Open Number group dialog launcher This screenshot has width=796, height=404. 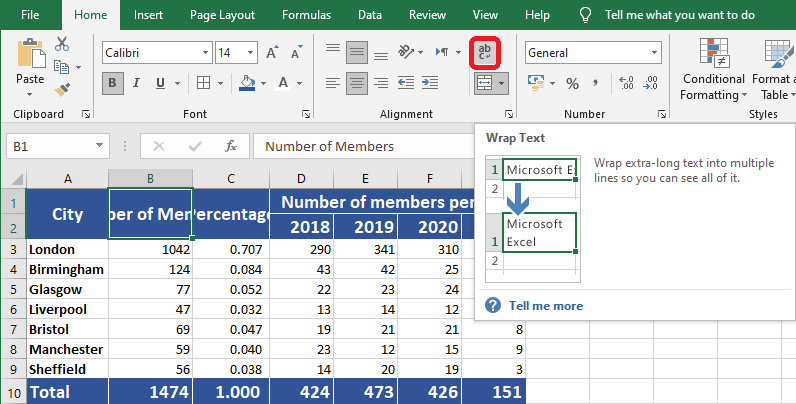point(662,114)
